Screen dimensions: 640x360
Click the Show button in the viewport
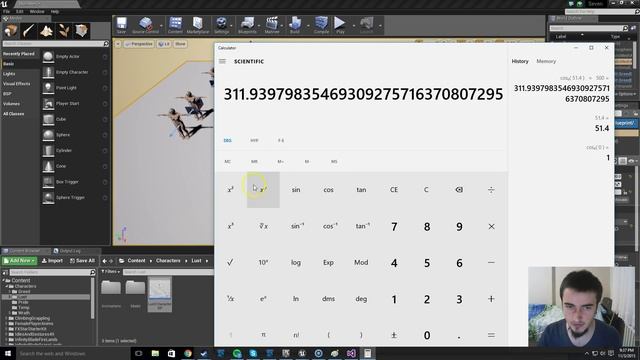[x=180, y=44]
